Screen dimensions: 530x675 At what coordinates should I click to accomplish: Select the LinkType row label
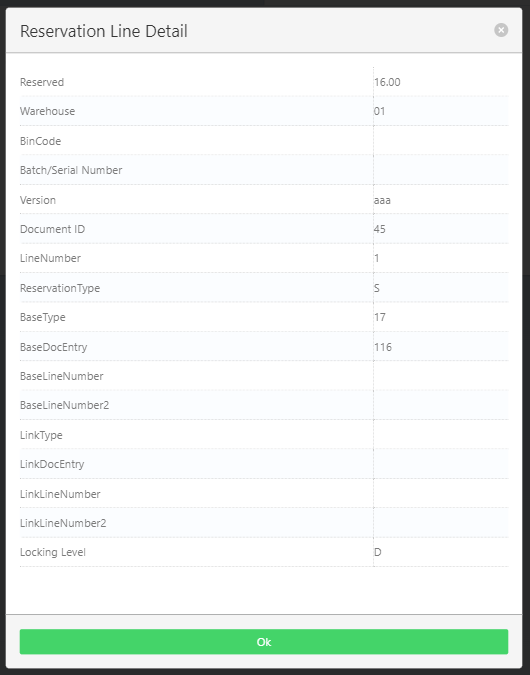coord(41,435)
